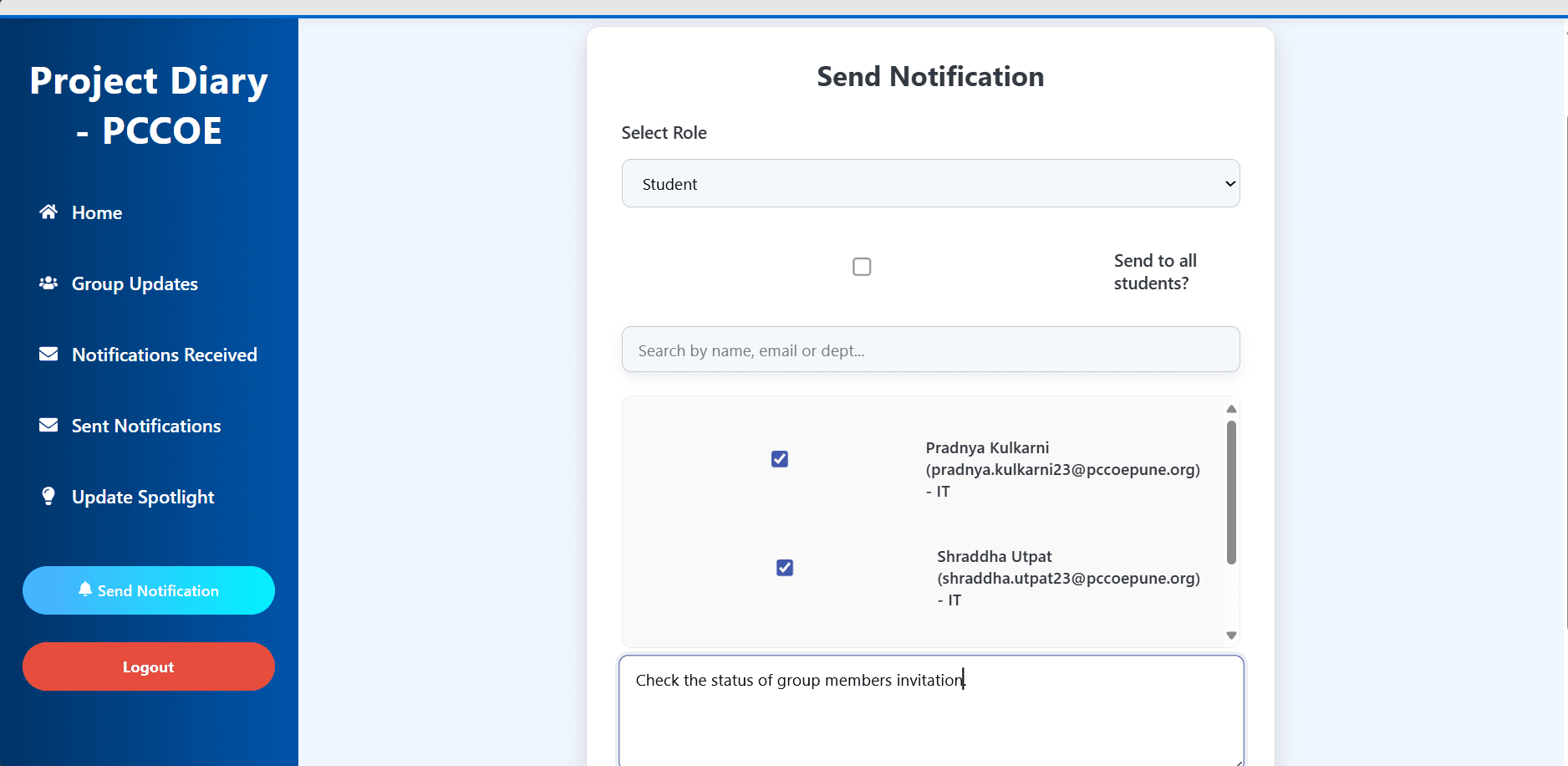Image resolution: width=1568 pixels, height=766 pixels.
Task: Go to Sent Notifications
Action: click(146, 426)
